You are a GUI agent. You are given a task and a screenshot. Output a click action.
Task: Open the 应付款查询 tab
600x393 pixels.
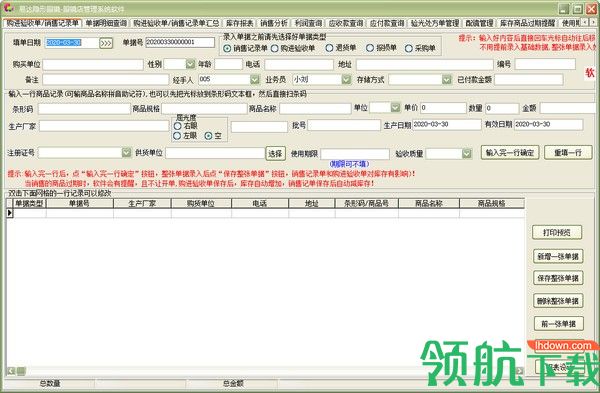387,23
